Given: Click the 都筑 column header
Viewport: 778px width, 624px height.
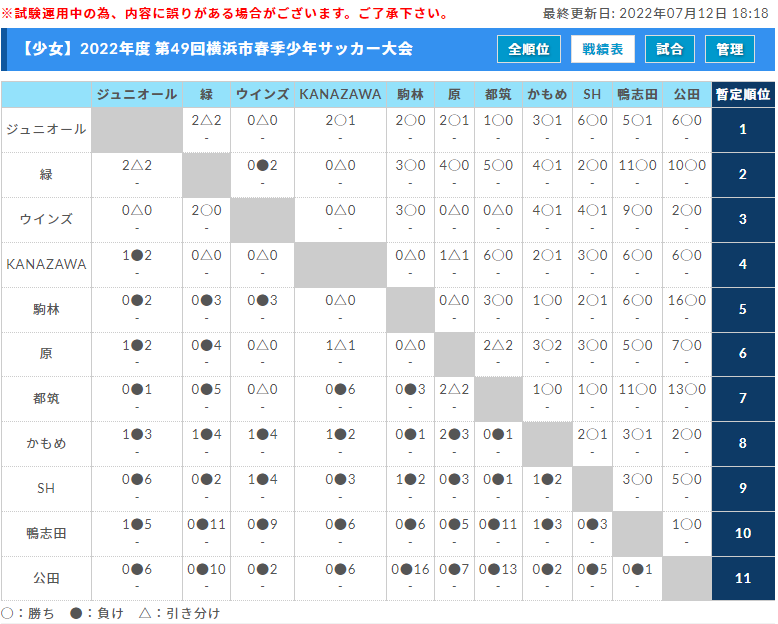Looking at the screenshot, I should coord(498,95).
